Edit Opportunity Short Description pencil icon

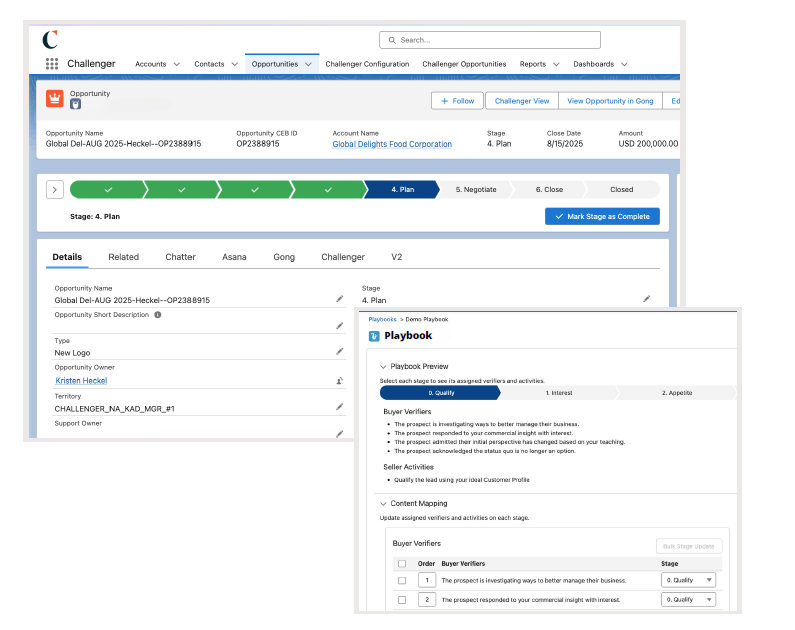point(340,326)
